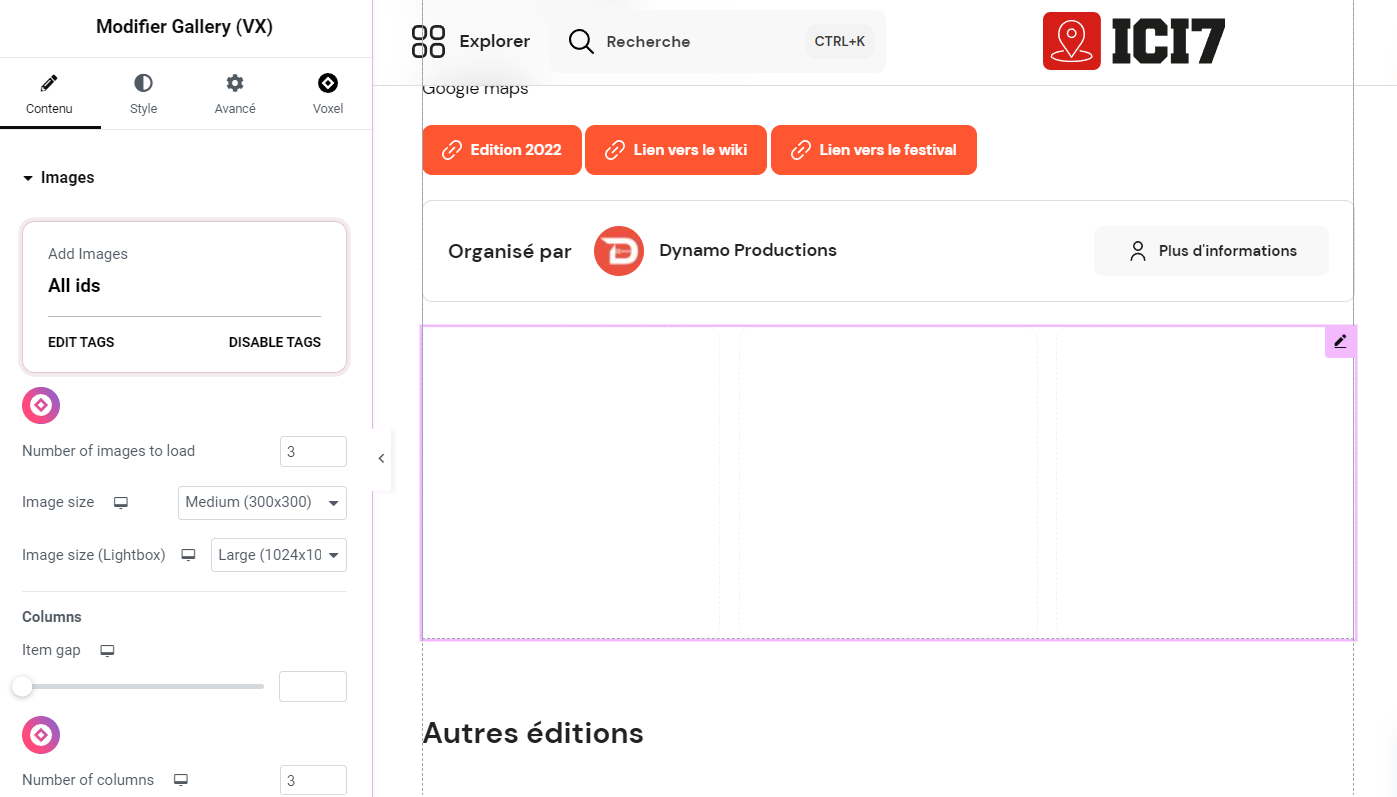The width and height of the screenshot is (1397, 797).
Task: Click the monitor icon next to Image size (Lightbox)
Action: click(x=188, y=555)
